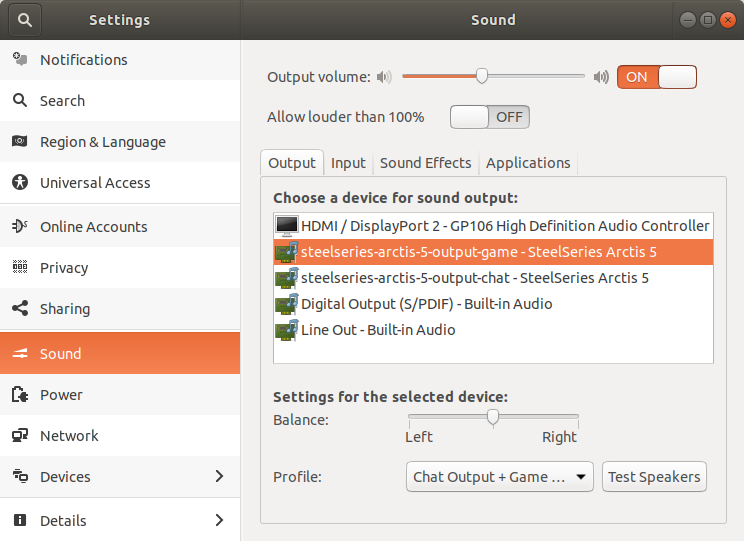
Task: Click the HDMI monitor device icon
Action: click(287, 226)
